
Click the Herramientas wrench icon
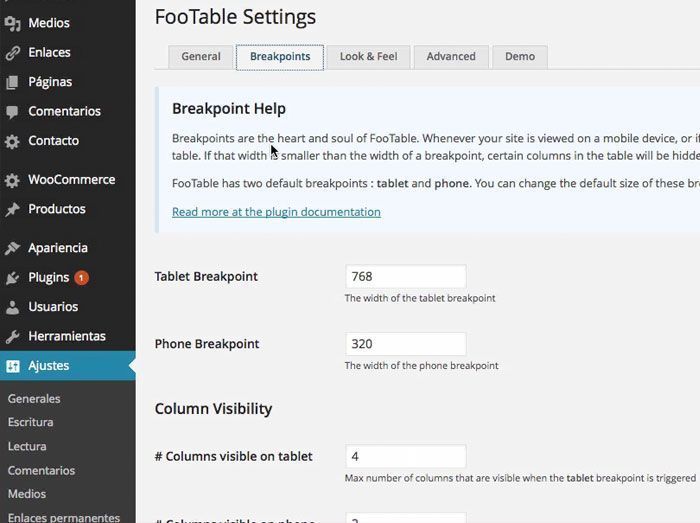(12, 336)
